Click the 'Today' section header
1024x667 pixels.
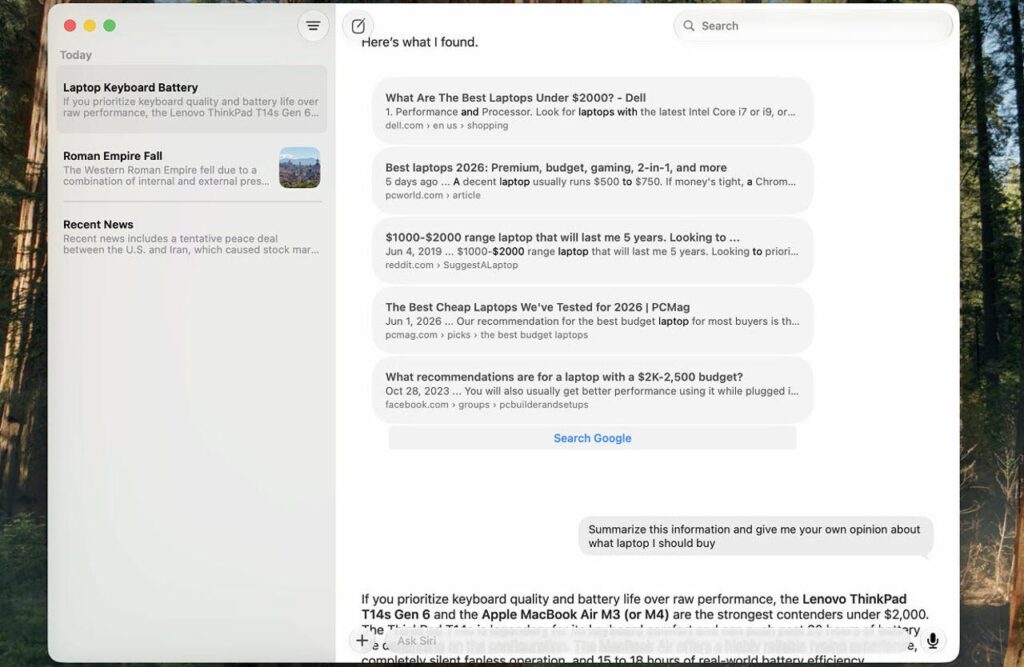76,55
